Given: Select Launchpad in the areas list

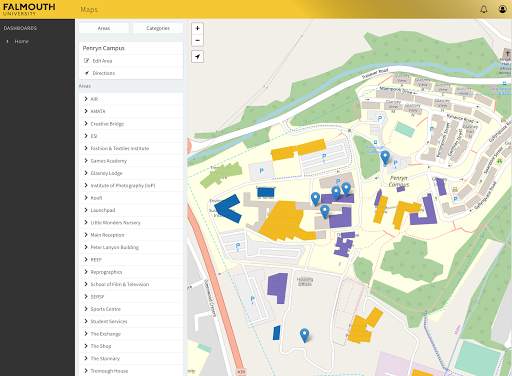Looking at the screenshot, I should 131,210.
